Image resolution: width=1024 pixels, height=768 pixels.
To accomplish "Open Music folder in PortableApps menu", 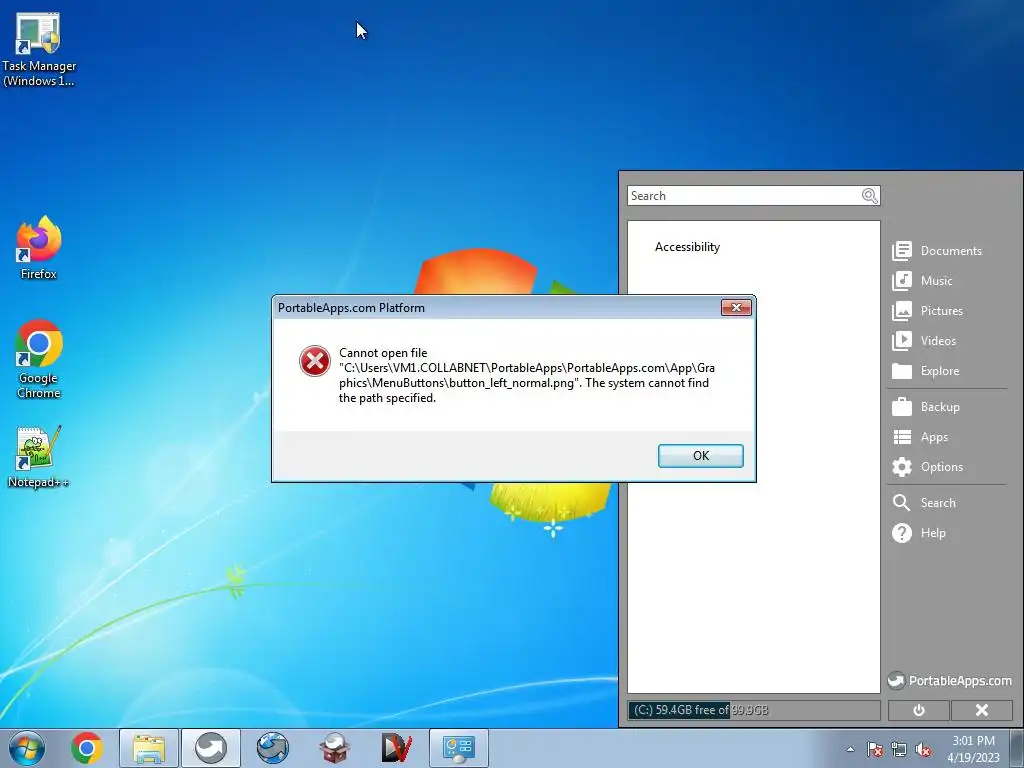I will [x=923, y=281].
